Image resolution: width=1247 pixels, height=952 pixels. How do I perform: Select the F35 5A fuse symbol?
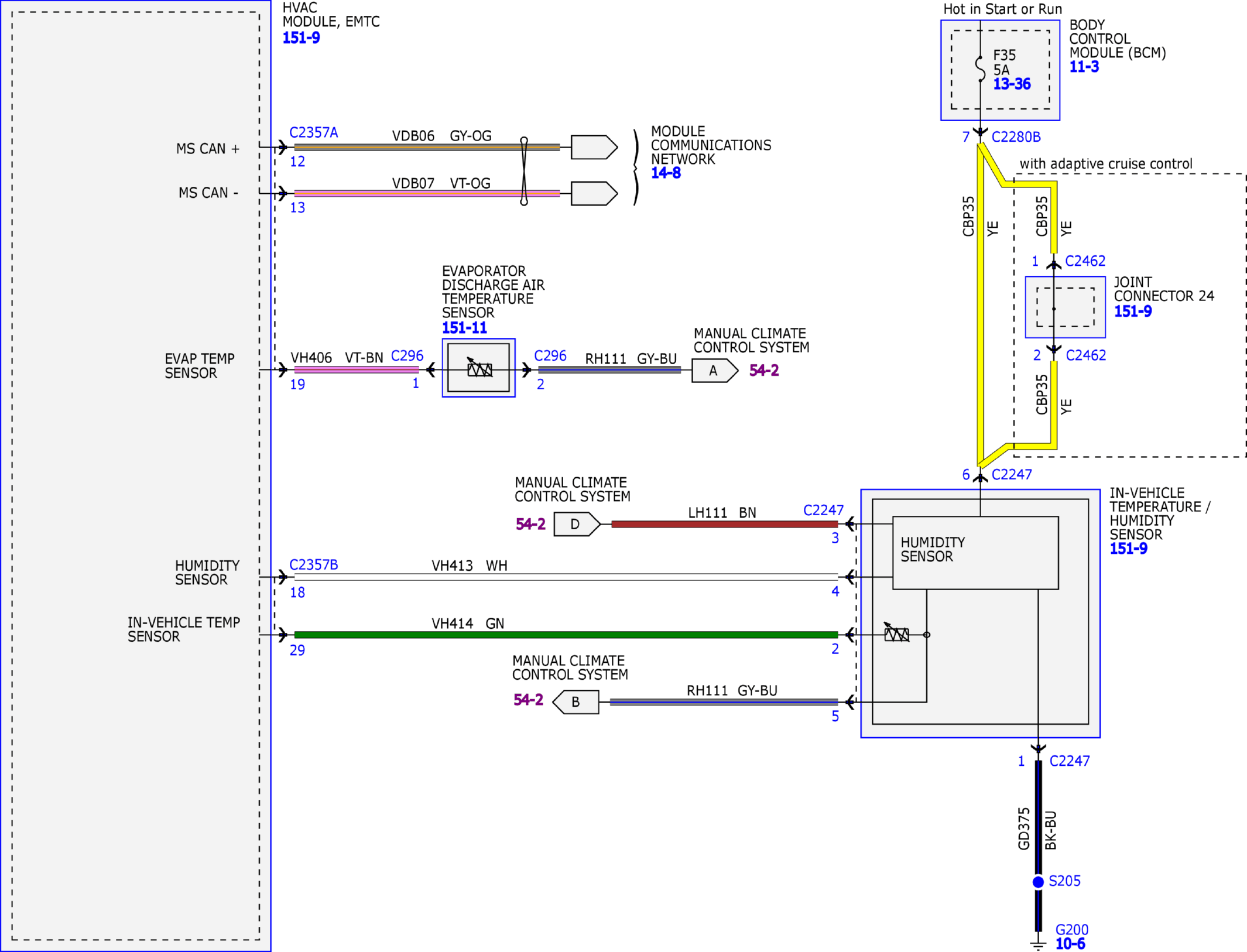(x=980, y=69)
